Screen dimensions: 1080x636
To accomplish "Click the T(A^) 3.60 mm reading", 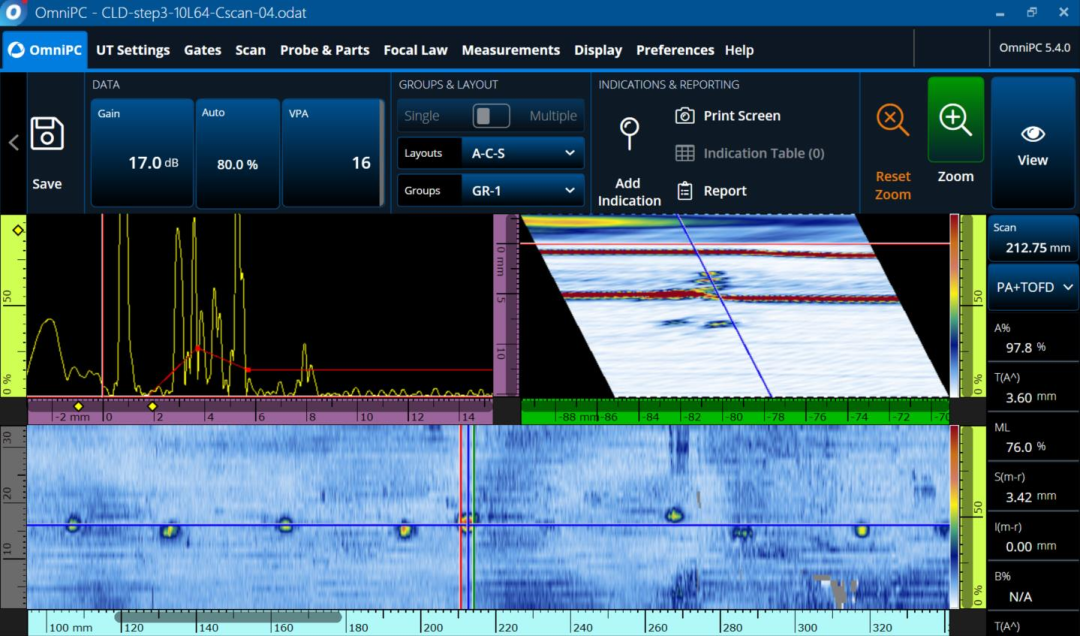I will point(1033,388).
